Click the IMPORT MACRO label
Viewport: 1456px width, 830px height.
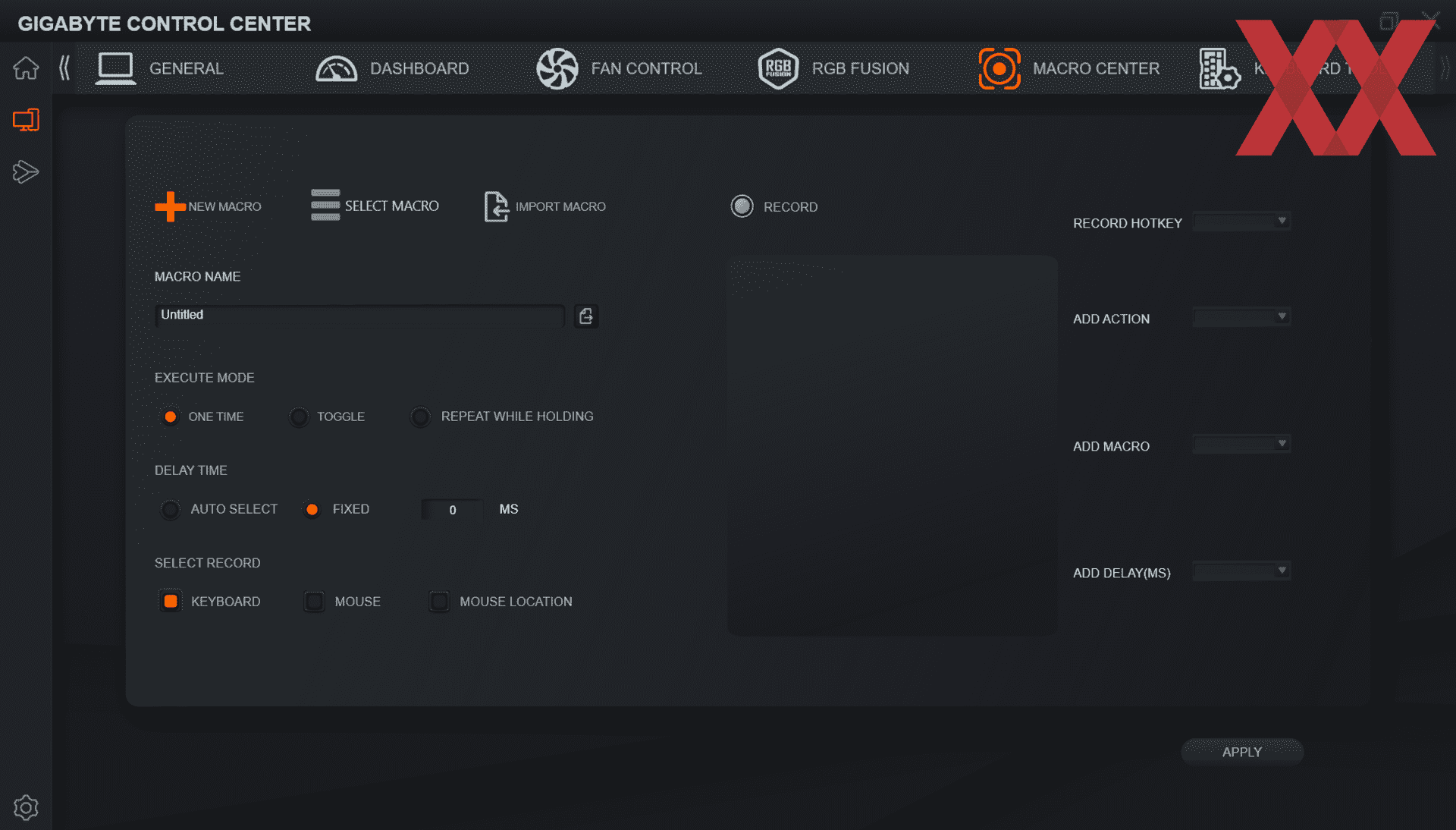coord(560,206)
